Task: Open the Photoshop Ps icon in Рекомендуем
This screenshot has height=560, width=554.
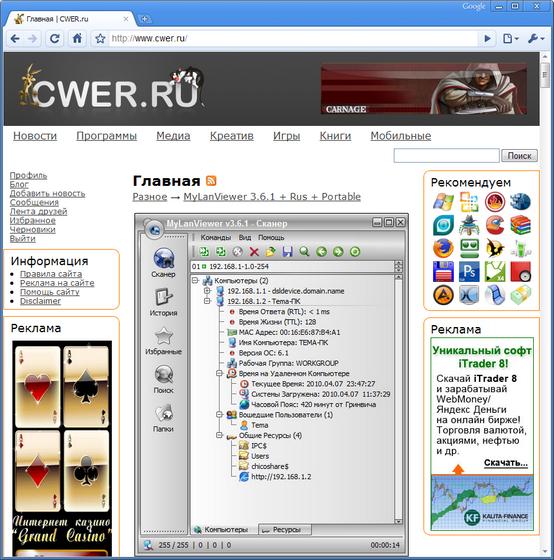Action: 469,272
